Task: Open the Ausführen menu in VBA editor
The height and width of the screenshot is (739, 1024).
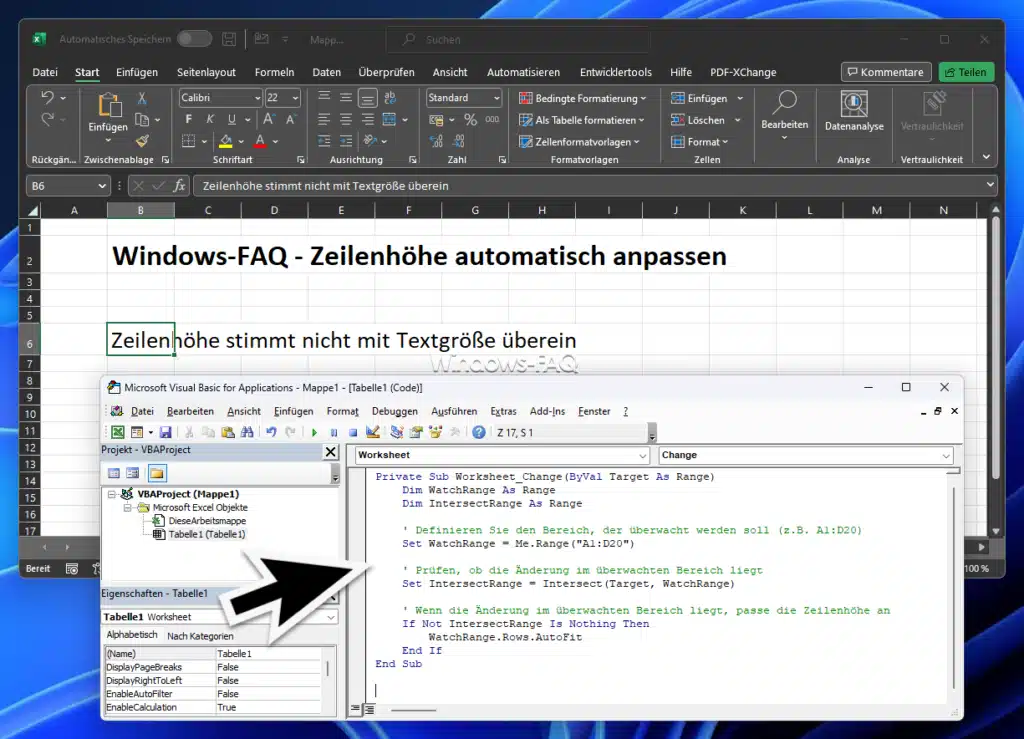Action: pos(454,411)
